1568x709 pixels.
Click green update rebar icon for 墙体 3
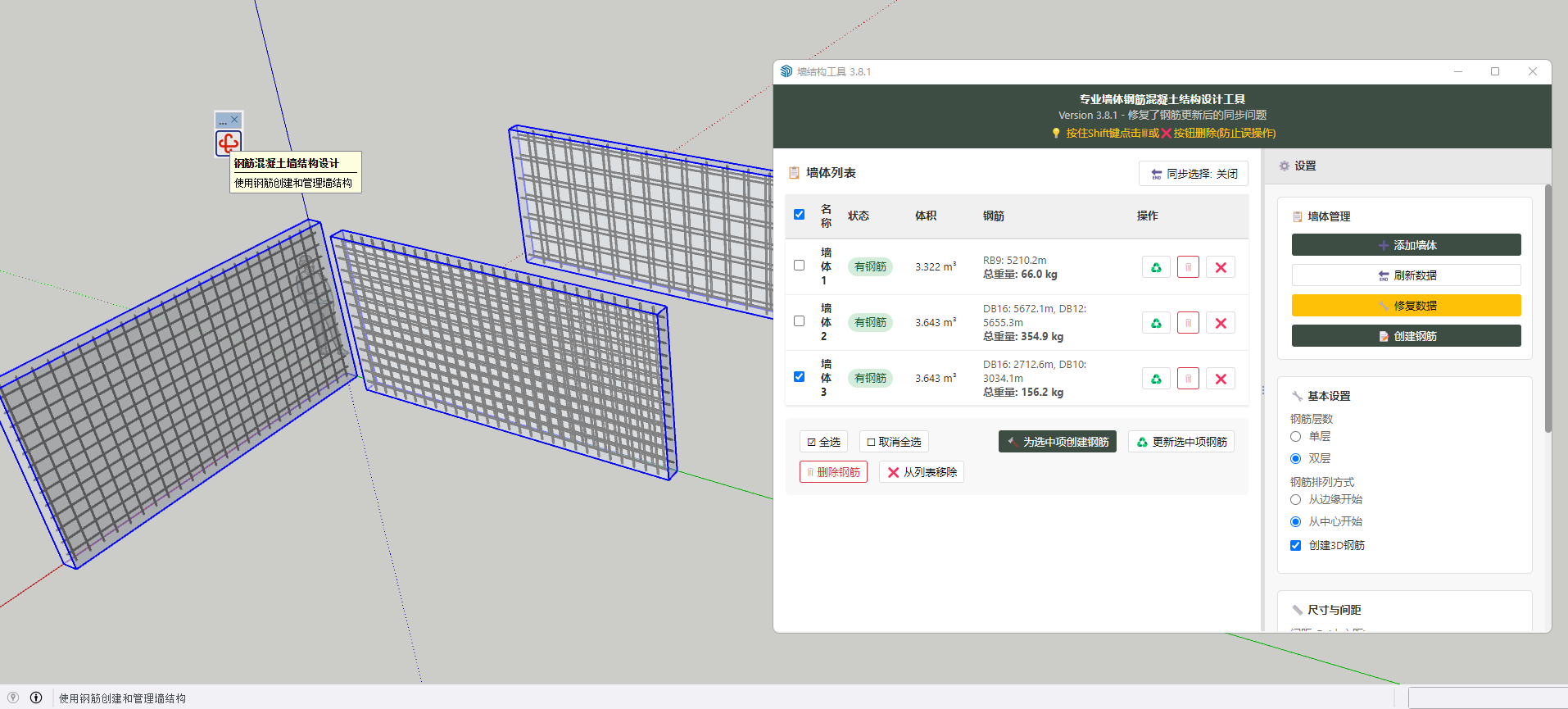tap(1155, 379)
